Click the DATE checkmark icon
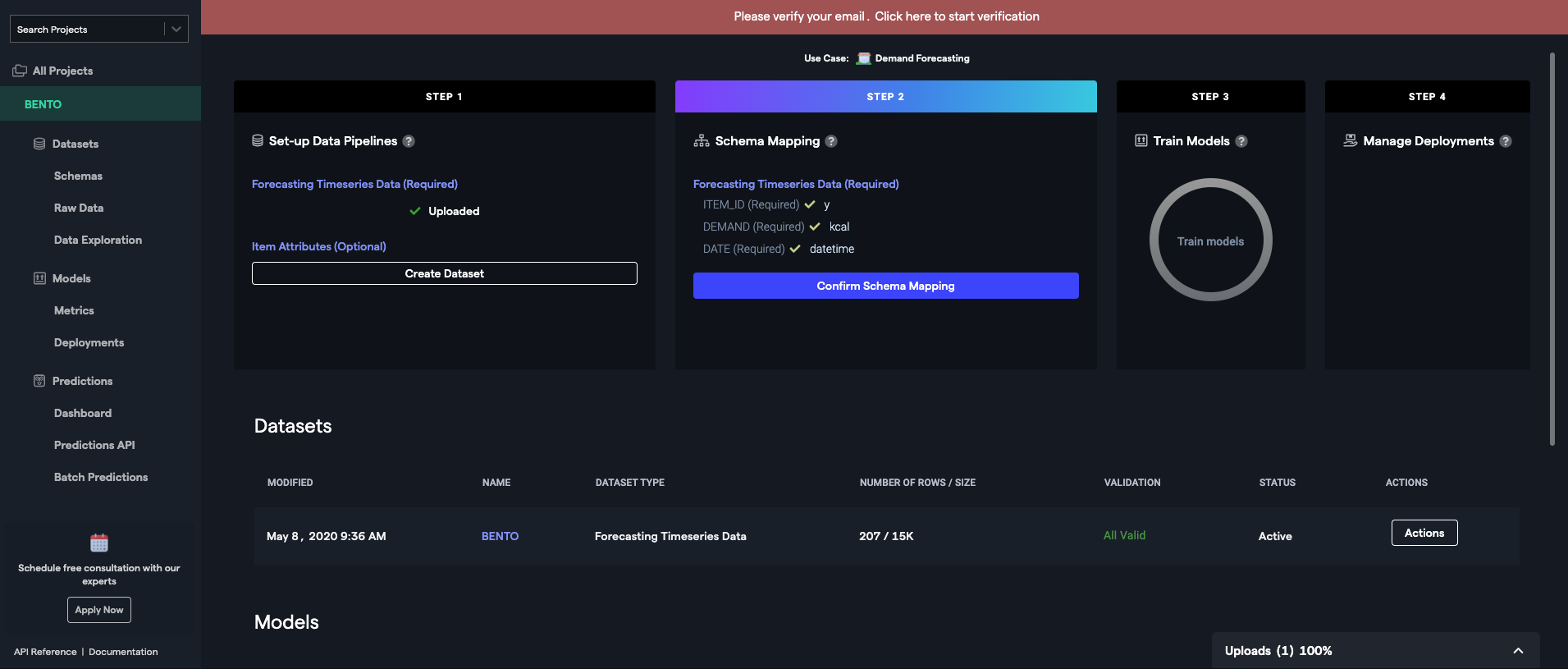The image size is (1568, 669). [795, 249]
